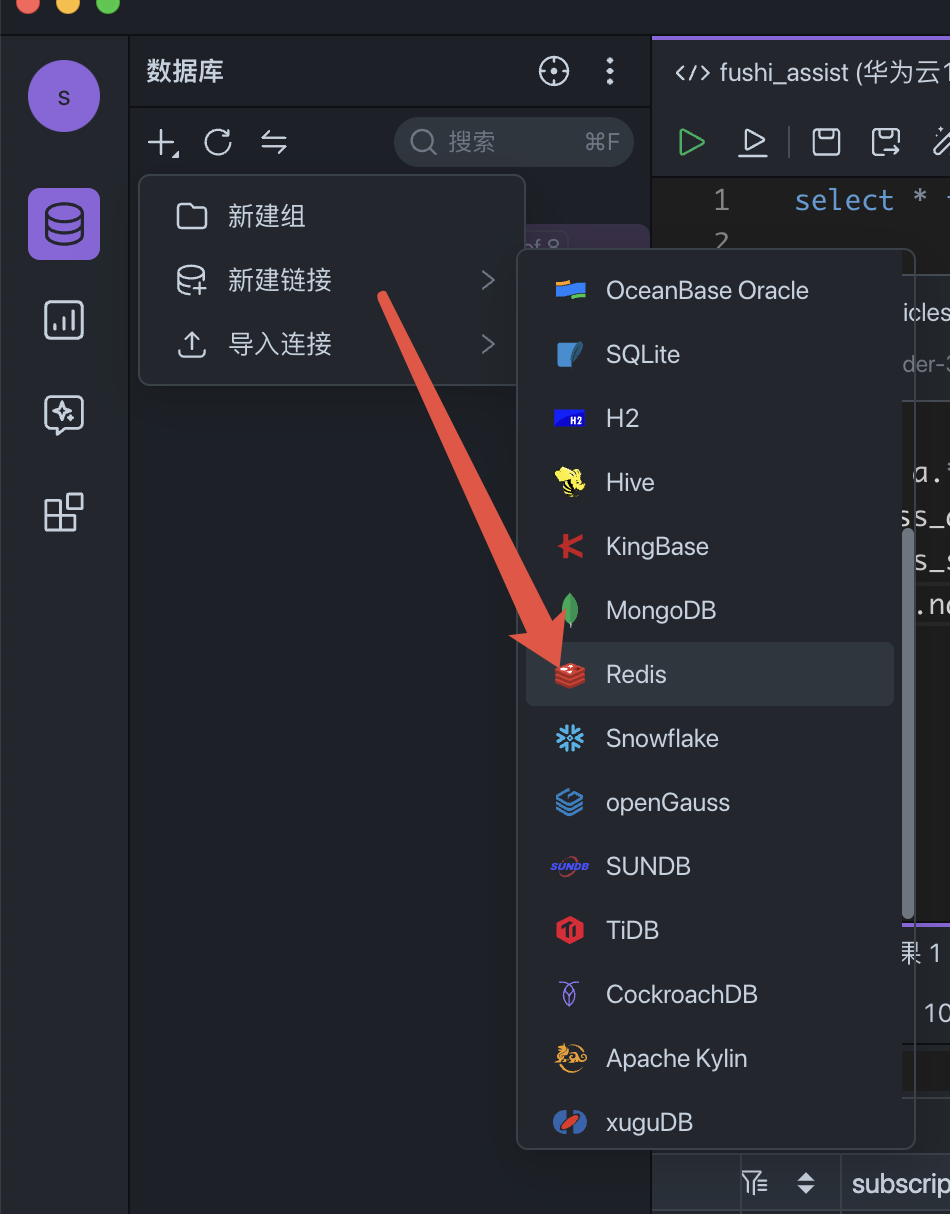Click the run-selected-line underlined play icon
Image resolution: width=950 pixels, height=1214 pixels.
point(753,142)
